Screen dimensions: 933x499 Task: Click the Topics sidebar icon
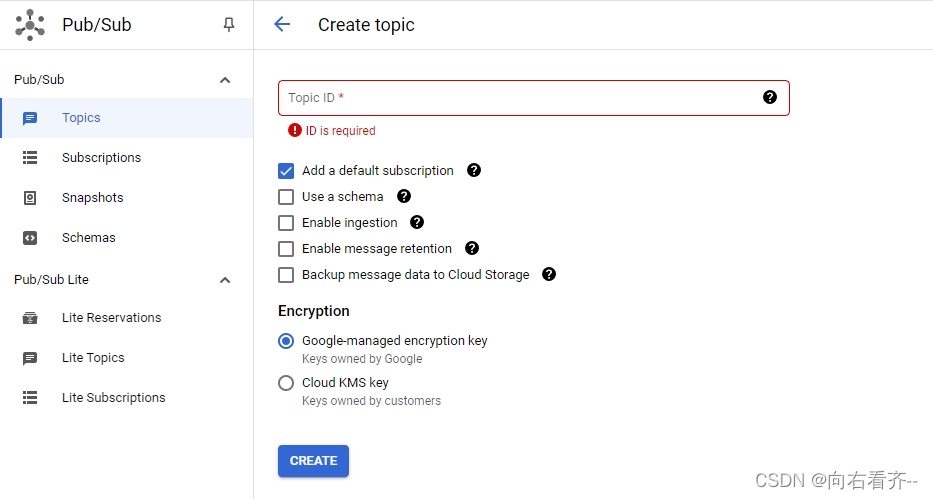(30, 118)
